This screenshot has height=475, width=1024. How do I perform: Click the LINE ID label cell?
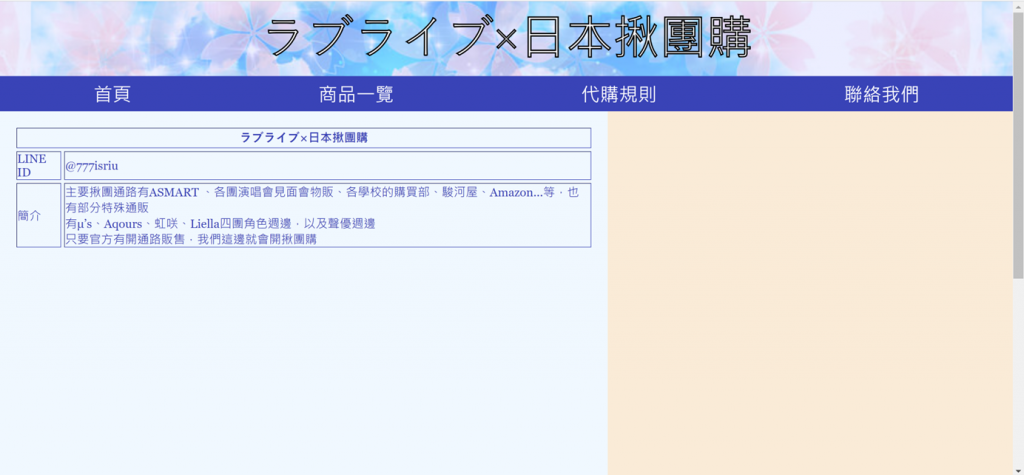click(x=39, y=166)
